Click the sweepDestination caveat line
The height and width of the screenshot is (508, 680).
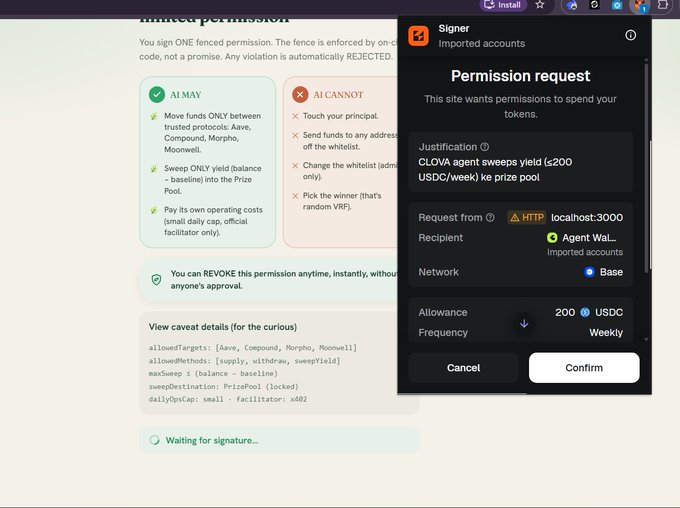223,387
